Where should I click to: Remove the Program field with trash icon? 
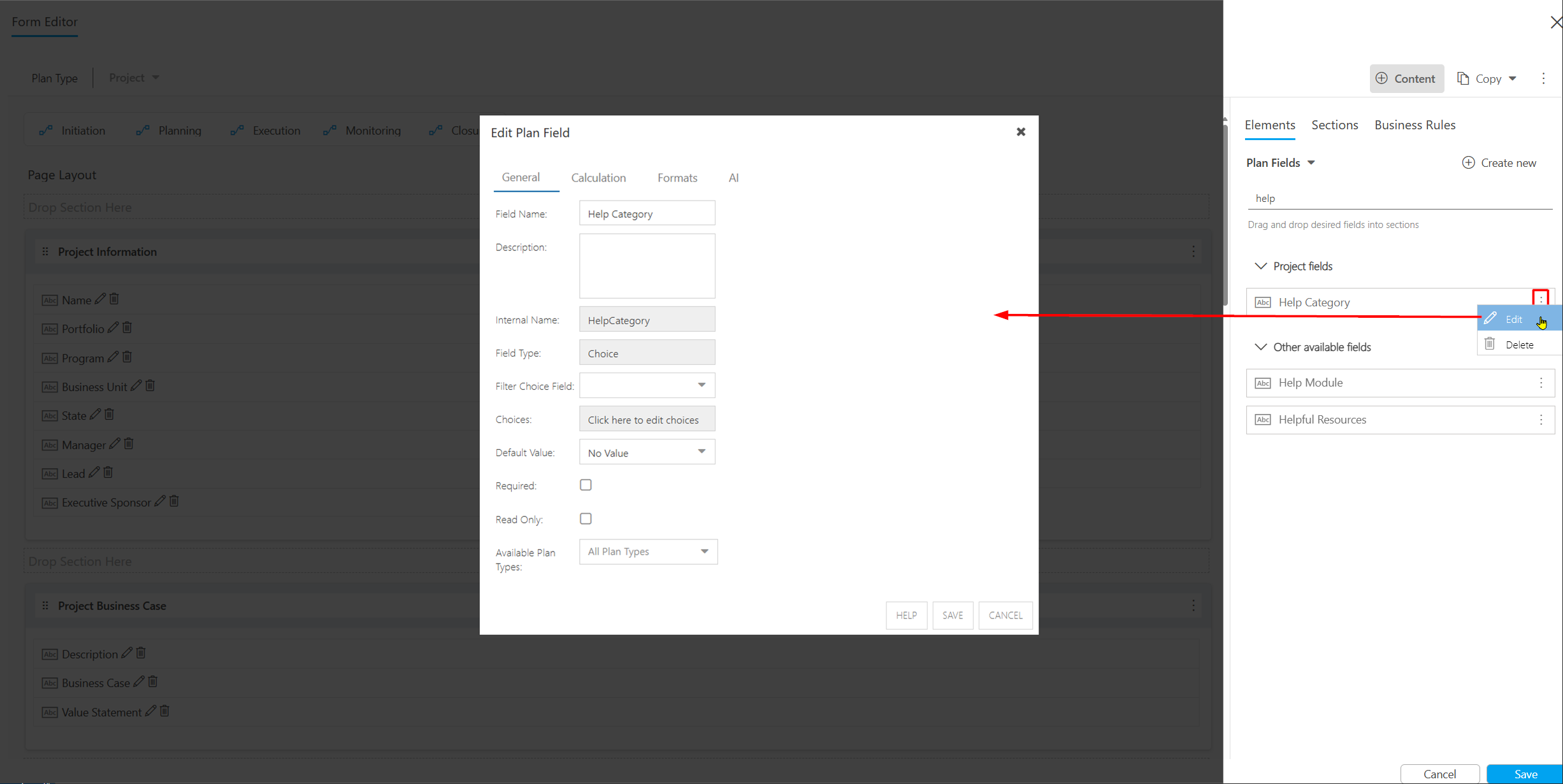click(127, 357)
